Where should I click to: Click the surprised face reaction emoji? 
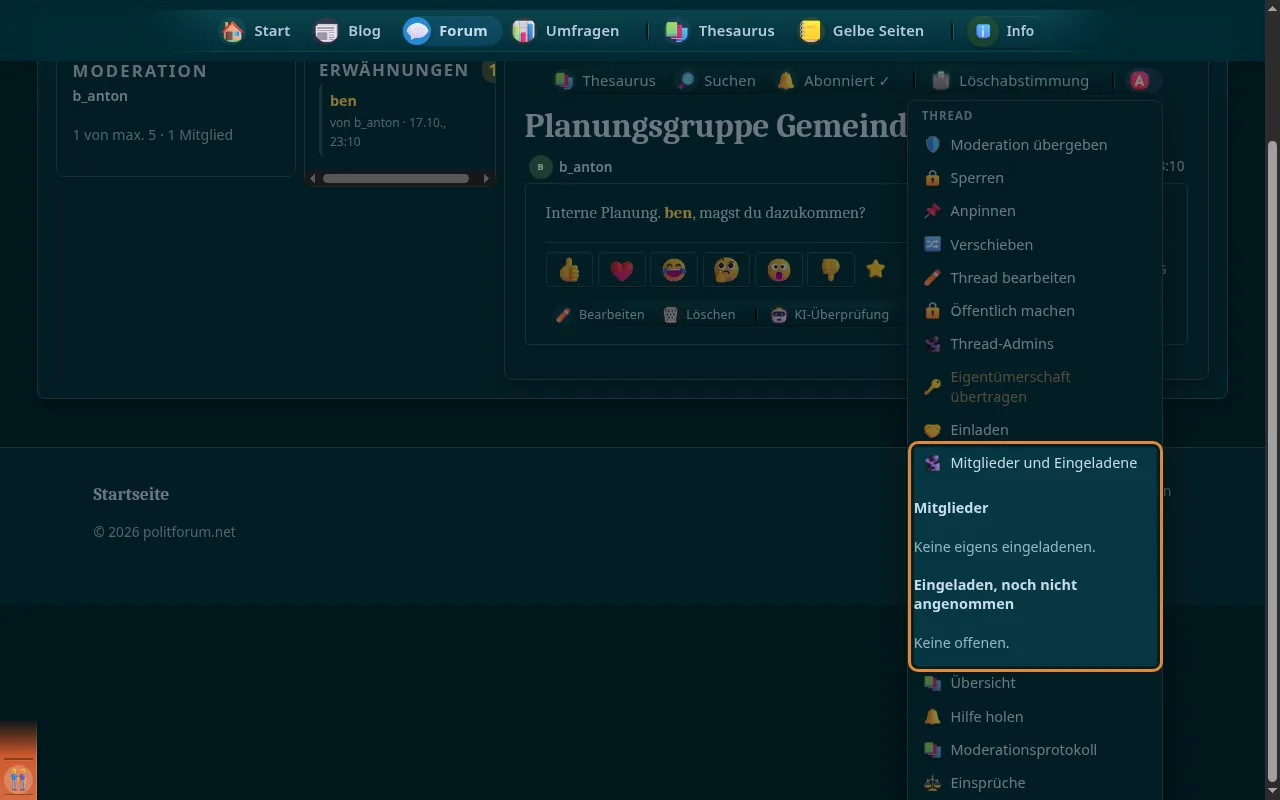(779, 269)
